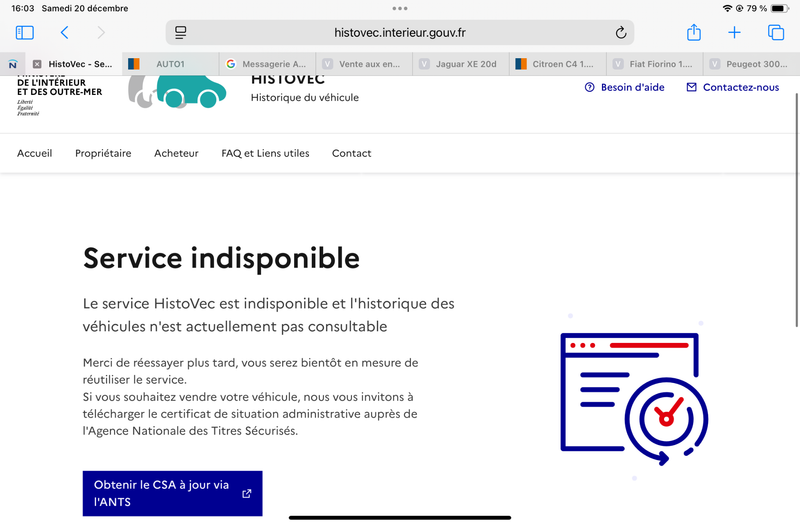The image size is (800, 525).
Task: Open page settings icon in address bar
Action: tap(181, 33)
